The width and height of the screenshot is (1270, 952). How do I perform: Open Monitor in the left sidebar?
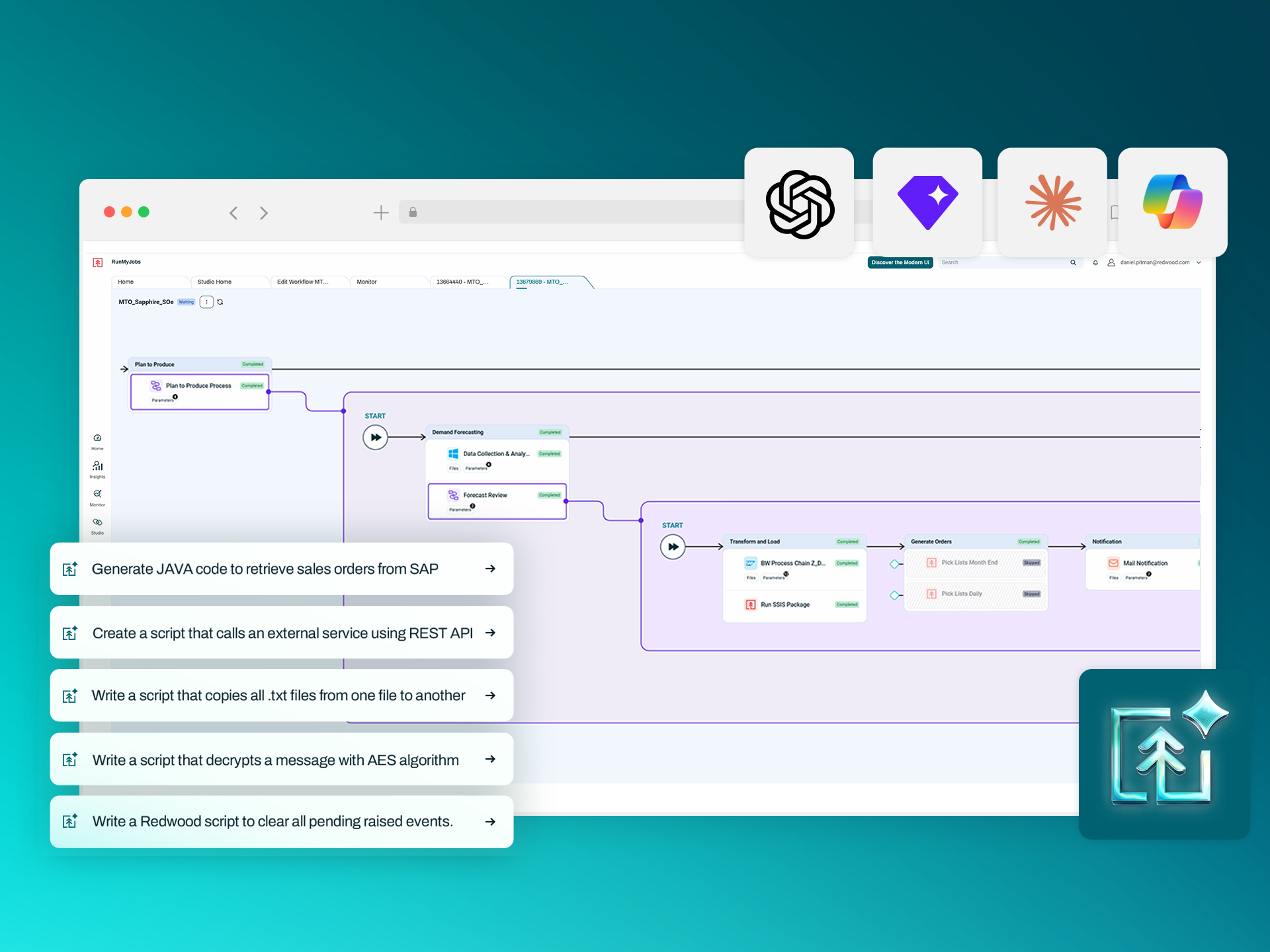(x=97, y=498)
